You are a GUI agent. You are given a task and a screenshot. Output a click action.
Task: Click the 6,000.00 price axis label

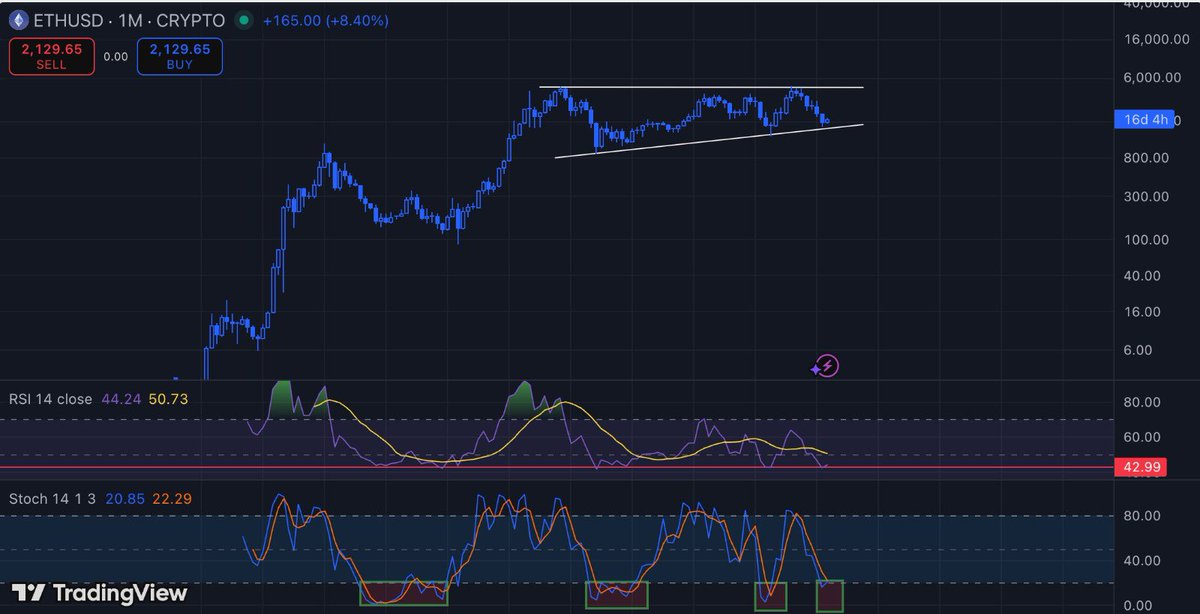pos(1154,77)
